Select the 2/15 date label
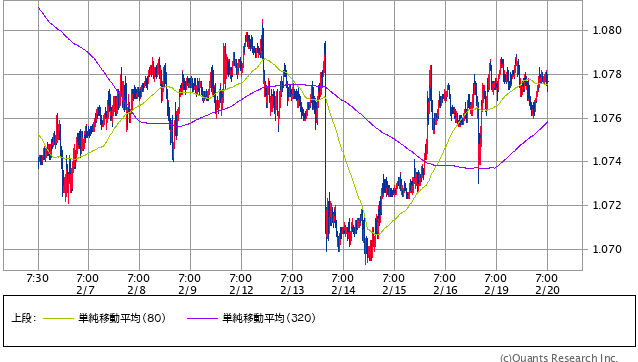 (394, 290)
